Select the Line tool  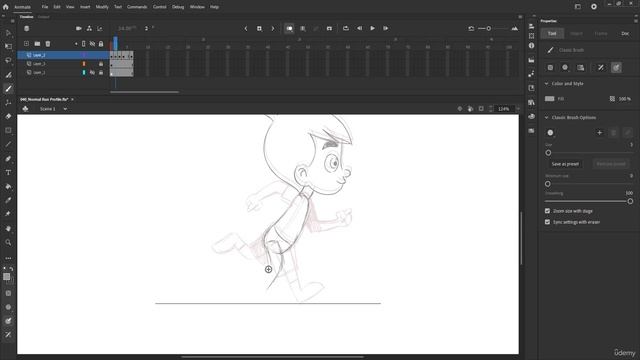[8, 144]
